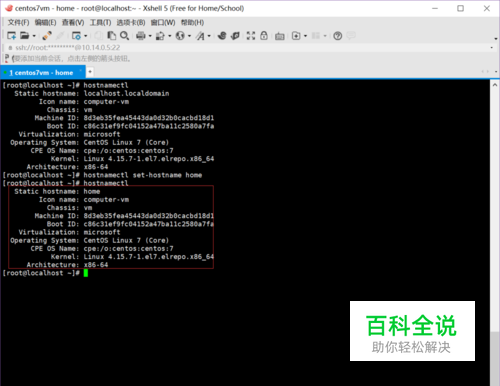The width and height of the screenshot is (500, 386).
Task: Expand the print icon dropdown arrow
Action: point(150,36)
